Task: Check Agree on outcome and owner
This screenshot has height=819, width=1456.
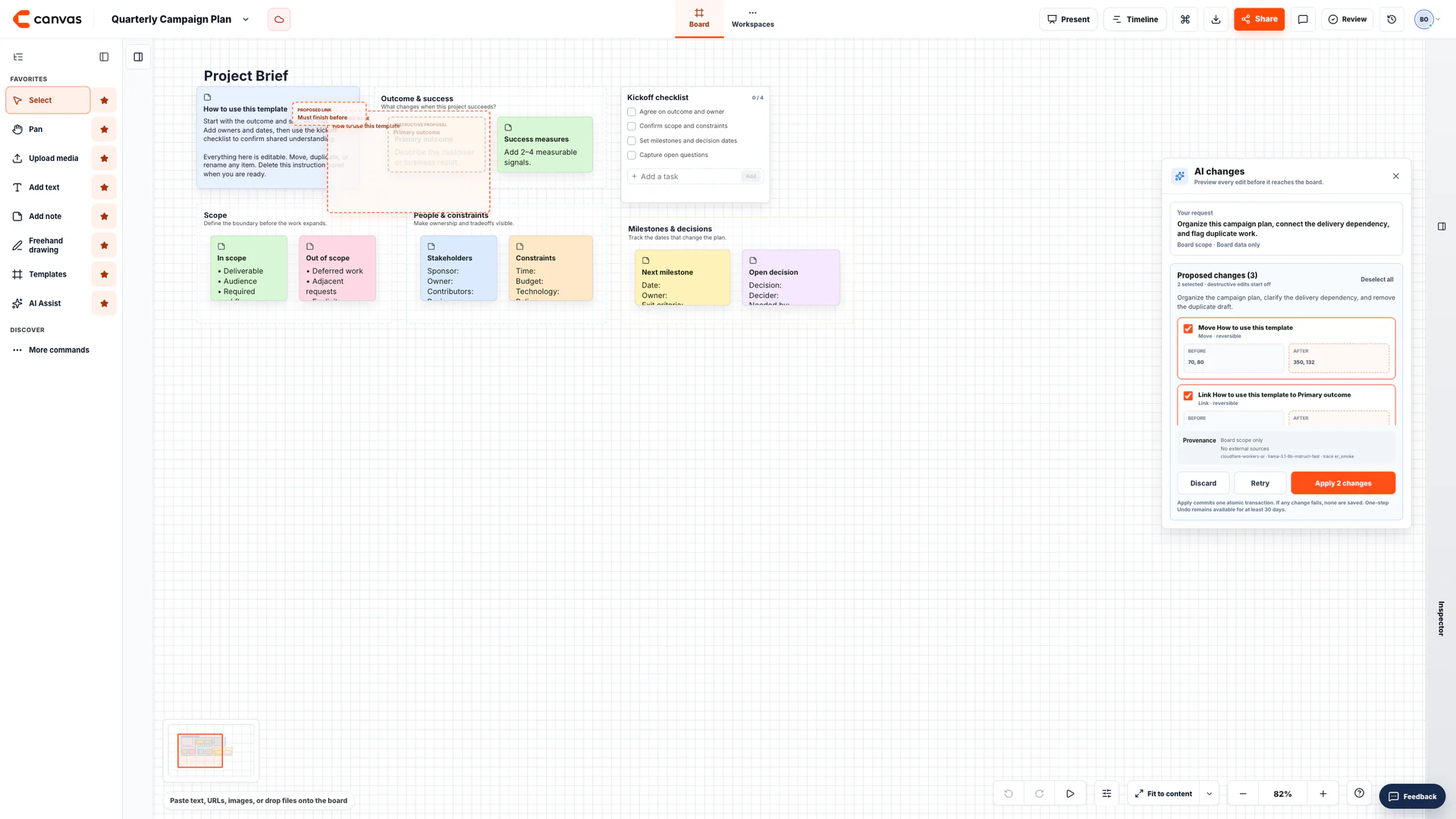Action: pyautogui.click(x=631, y=112)
